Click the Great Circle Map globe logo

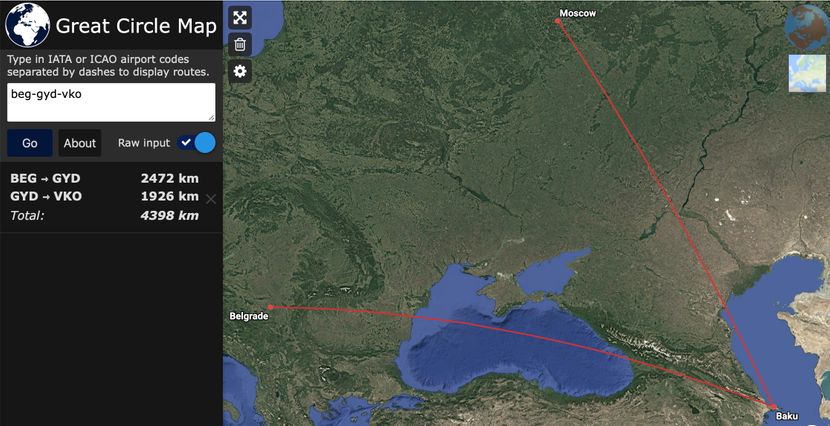click(28, 25)
